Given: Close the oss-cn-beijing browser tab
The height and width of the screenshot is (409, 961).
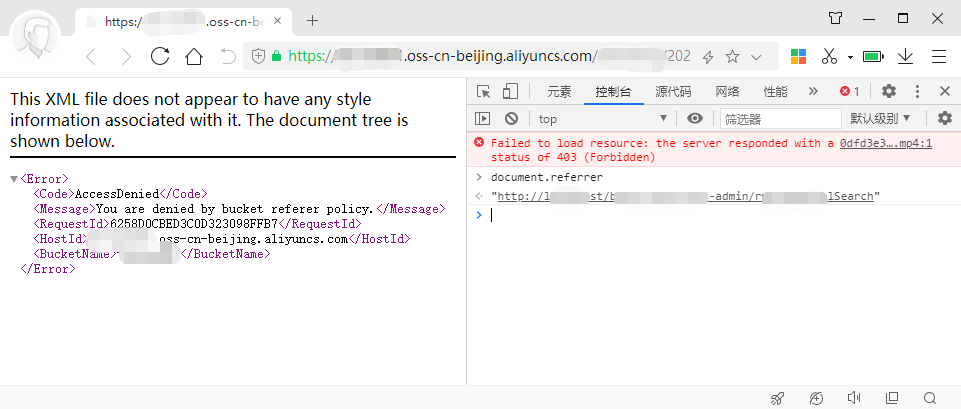Looking at the screenshot, I should tap(278, 21).
